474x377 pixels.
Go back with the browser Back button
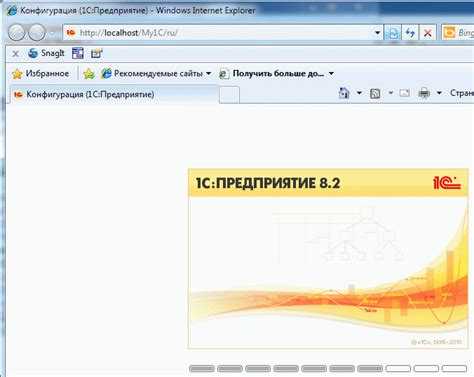16,33
